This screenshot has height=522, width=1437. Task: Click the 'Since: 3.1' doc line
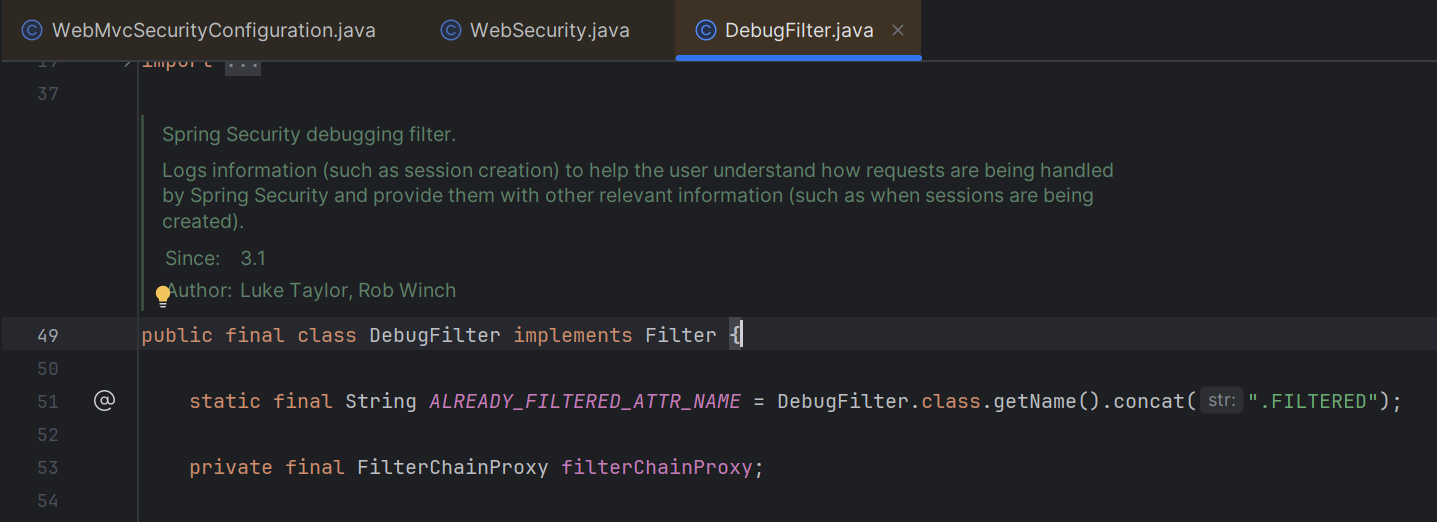pos(216,258)
